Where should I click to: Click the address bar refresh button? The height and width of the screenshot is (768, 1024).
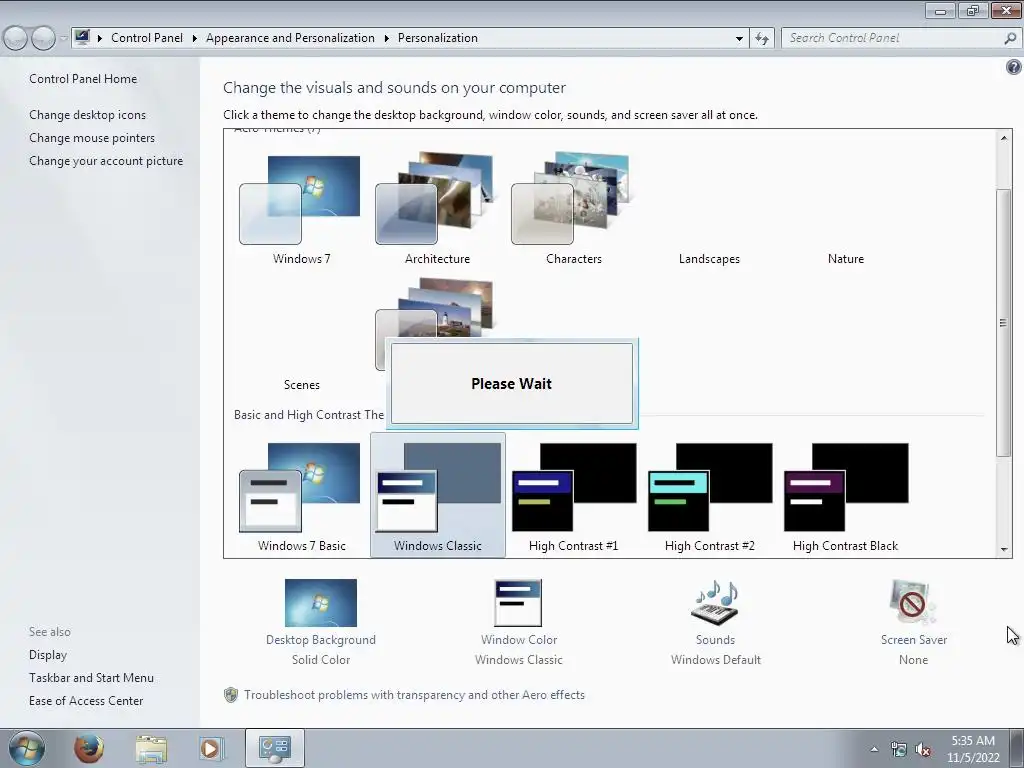click(x=761, y=39)
